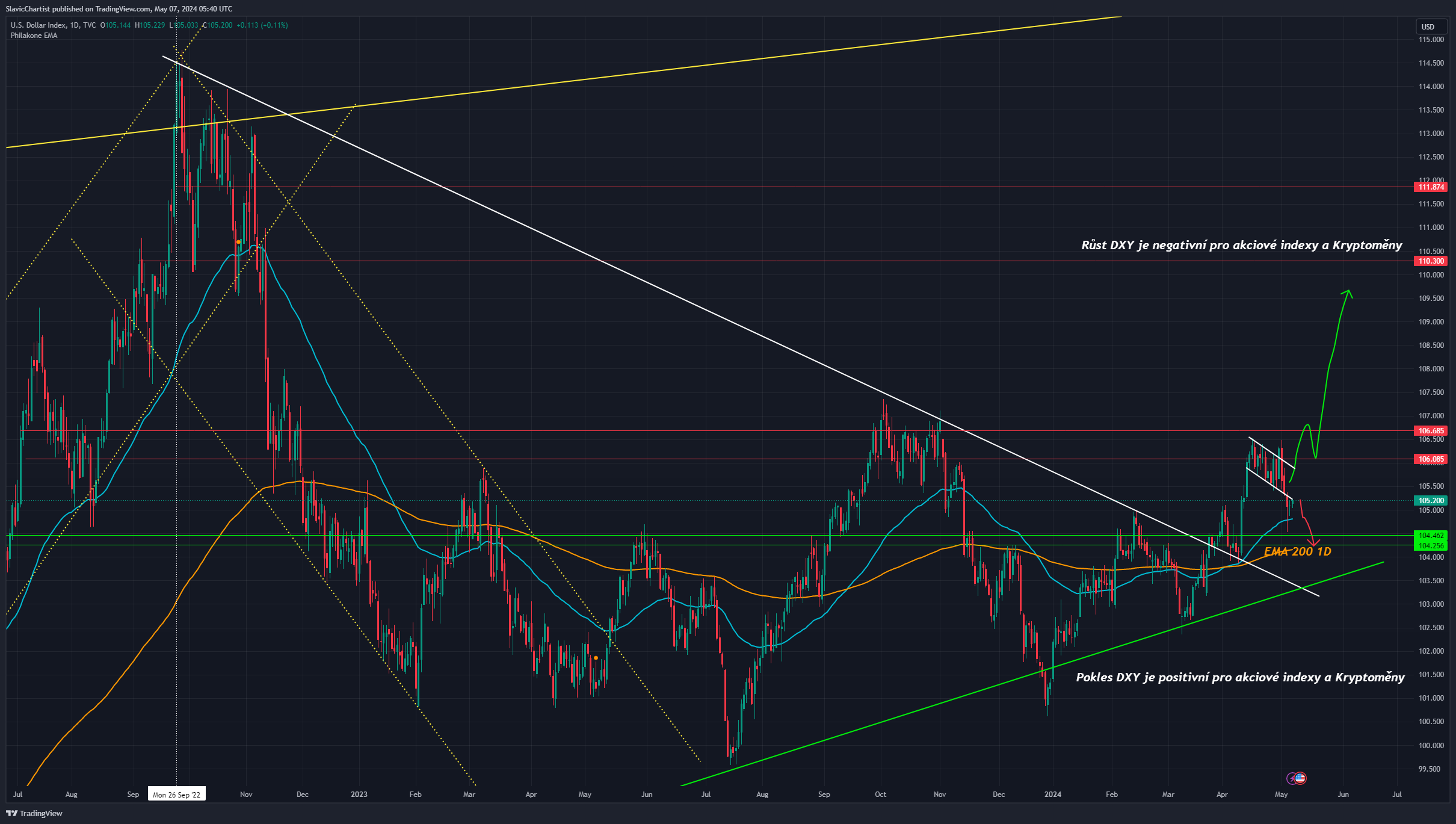This screenshot has width=1456, height=824.
Task: Click the purple lightning bolt event icon
Action: [1292, 778]
